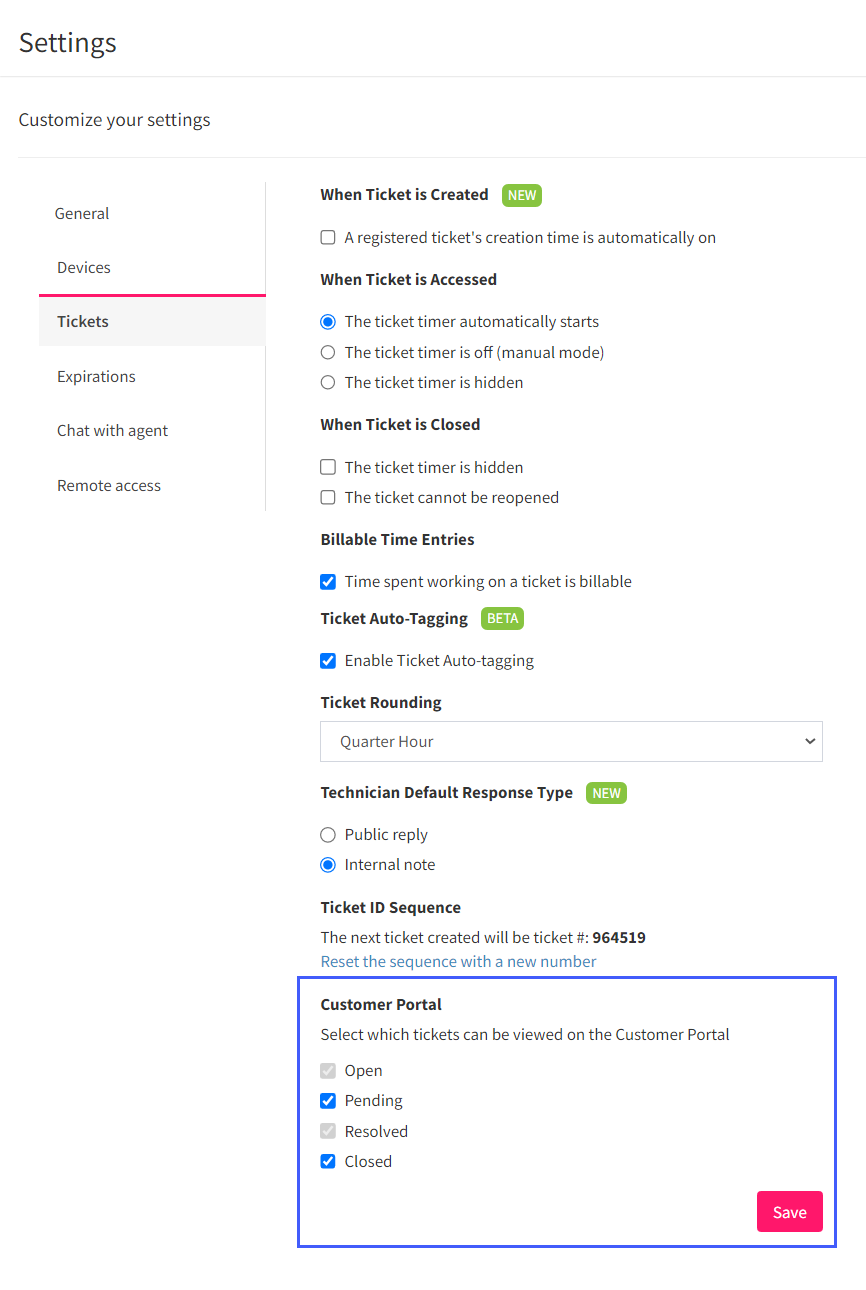Disable Ticket Auto-tagging checkbox
Image resolution: width=866 pixels, height=1290 pixels.
[x=327, y=660]
